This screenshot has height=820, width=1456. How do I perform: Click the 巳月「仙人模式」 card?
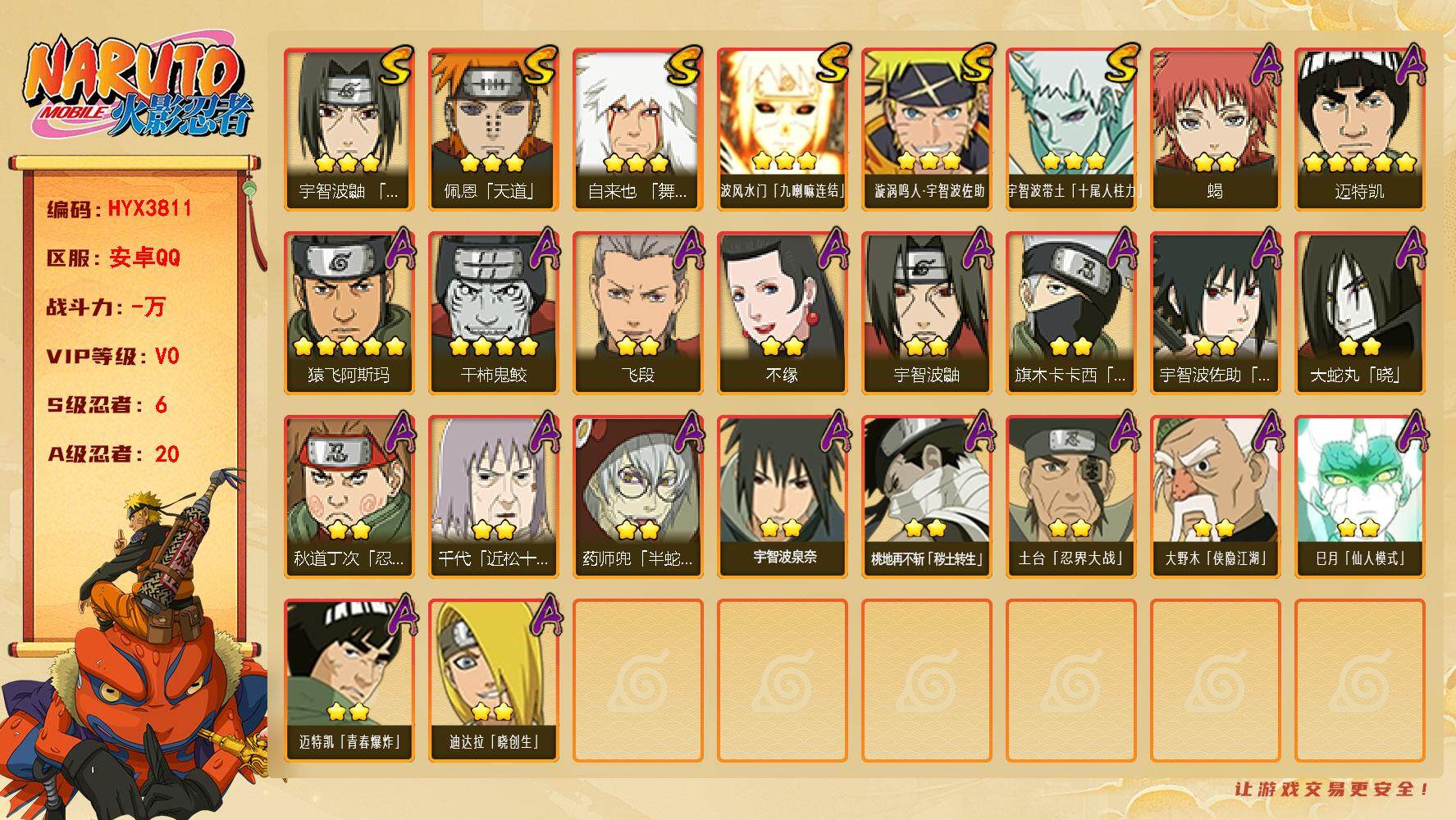[1359, 497]
